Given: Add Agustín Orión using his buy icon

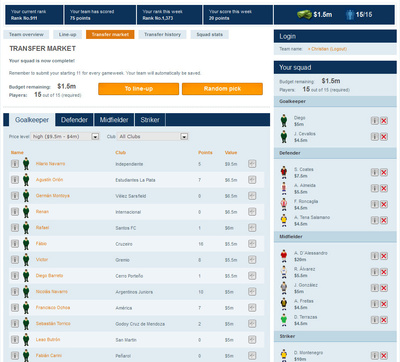Looking at the screenshot, I should (x=252, y=180).
